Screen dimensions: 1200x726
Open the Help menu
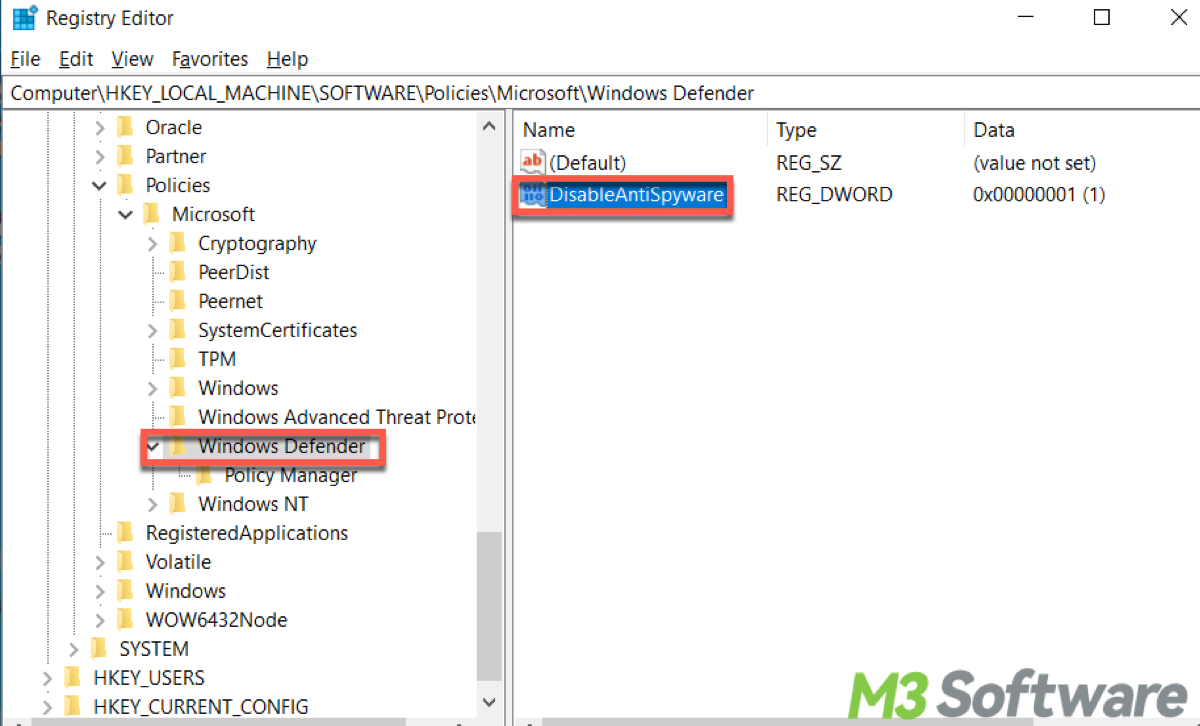point(287,59)
